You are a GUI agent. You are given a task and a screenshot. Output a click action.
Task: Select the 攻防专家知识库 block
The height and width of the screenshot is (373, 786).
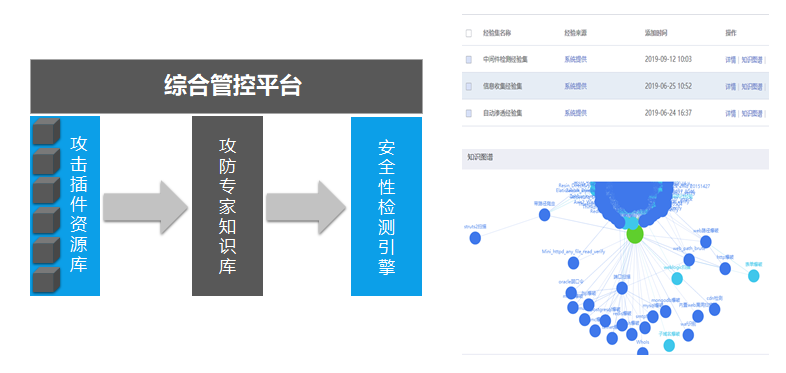[x=227, y=206]
